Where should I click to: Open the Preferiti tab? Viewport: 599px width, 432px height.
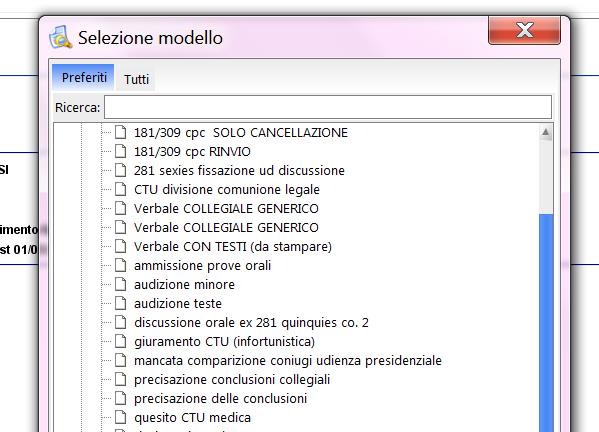(x=84, y=77)
